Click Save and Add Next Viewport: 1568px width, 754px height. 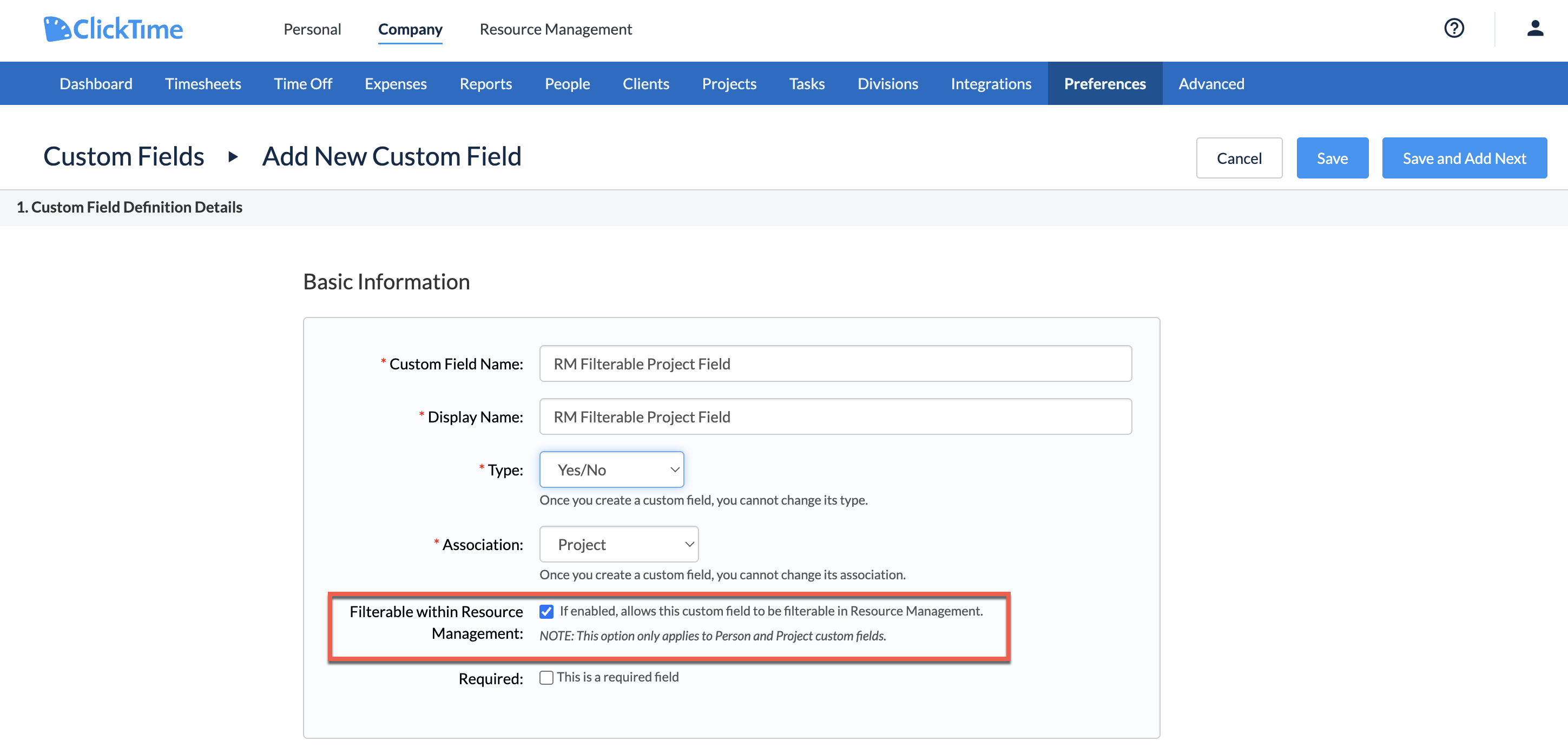pyautogui.click(x=1464, y=158)
